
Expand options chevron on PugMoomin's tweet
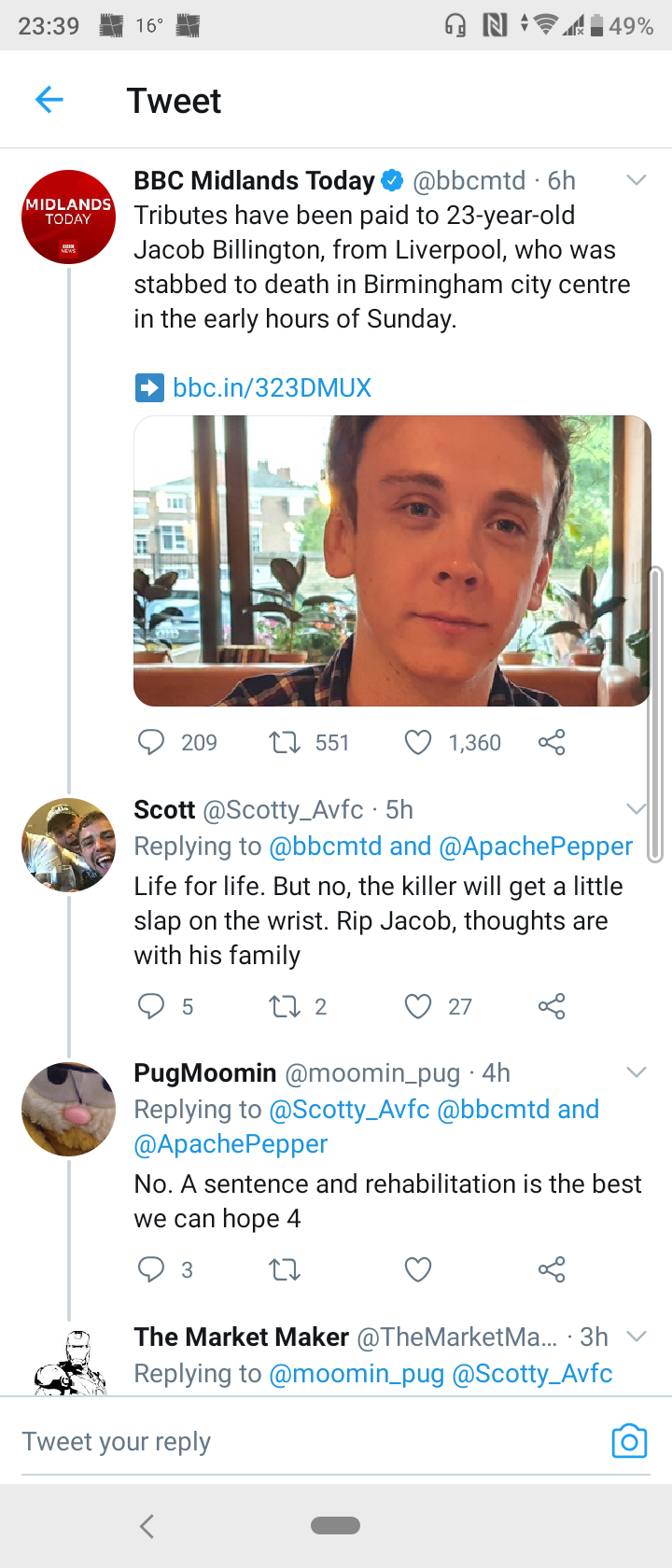click(x=637, y=1072)
